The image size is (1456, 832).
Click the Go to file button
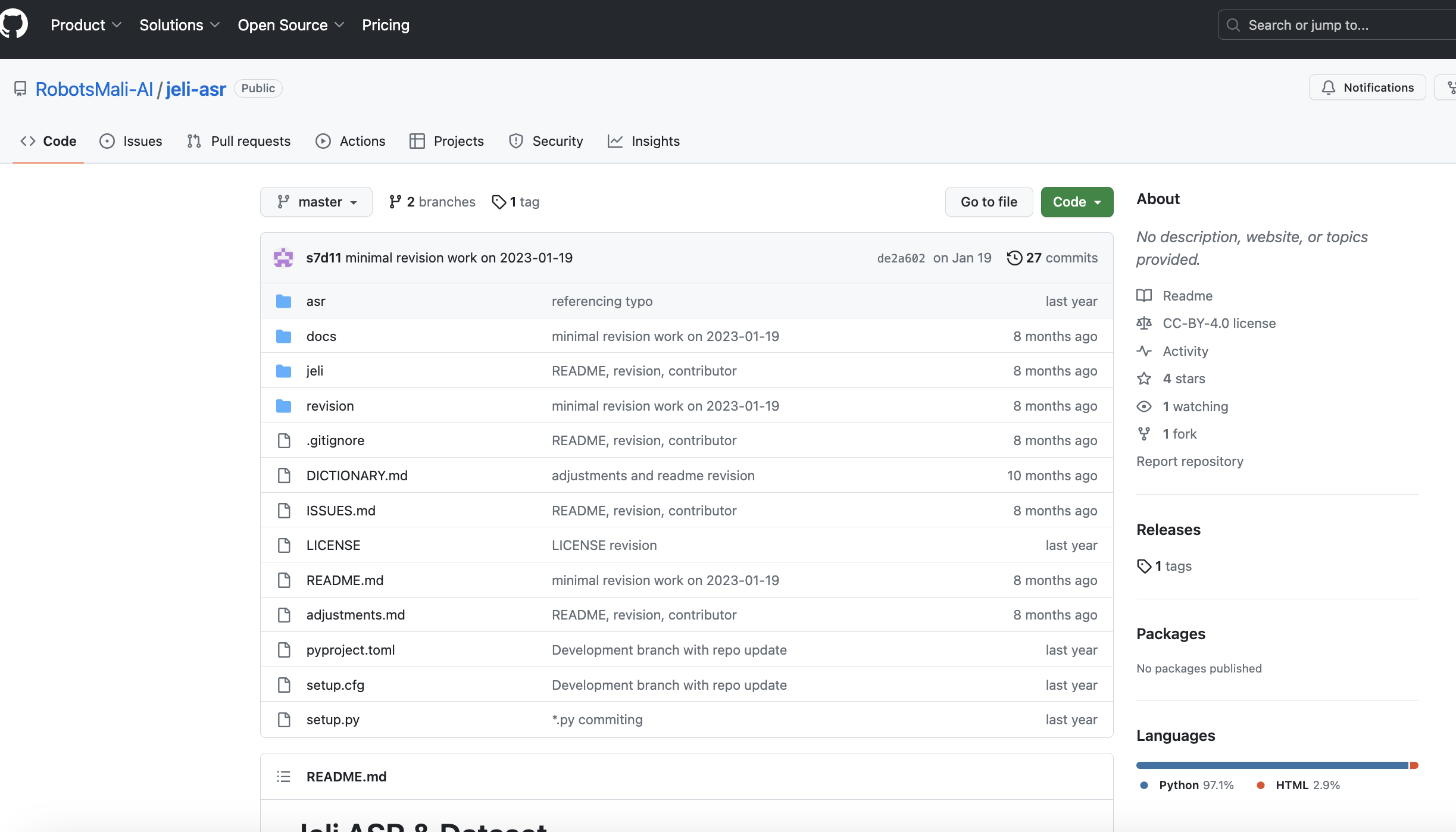click(989, 202)
